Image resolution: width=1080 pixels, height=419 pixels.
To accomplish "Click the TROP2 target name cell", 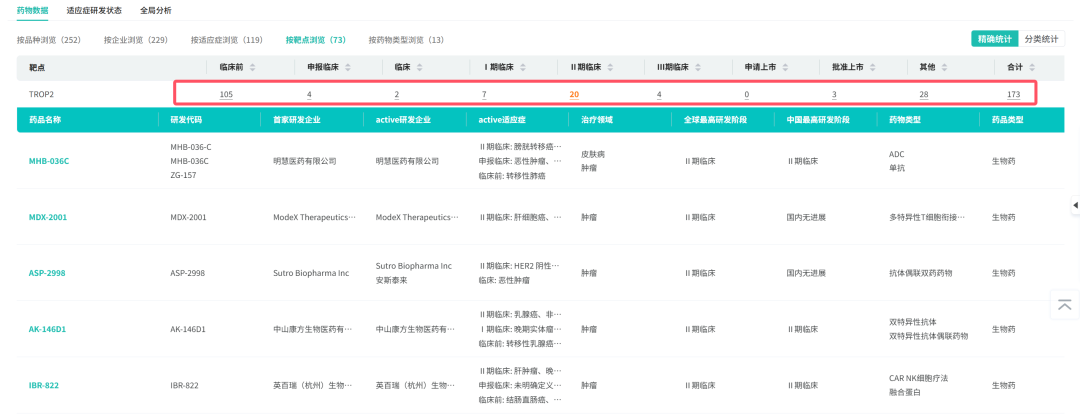I will point(40,94).
